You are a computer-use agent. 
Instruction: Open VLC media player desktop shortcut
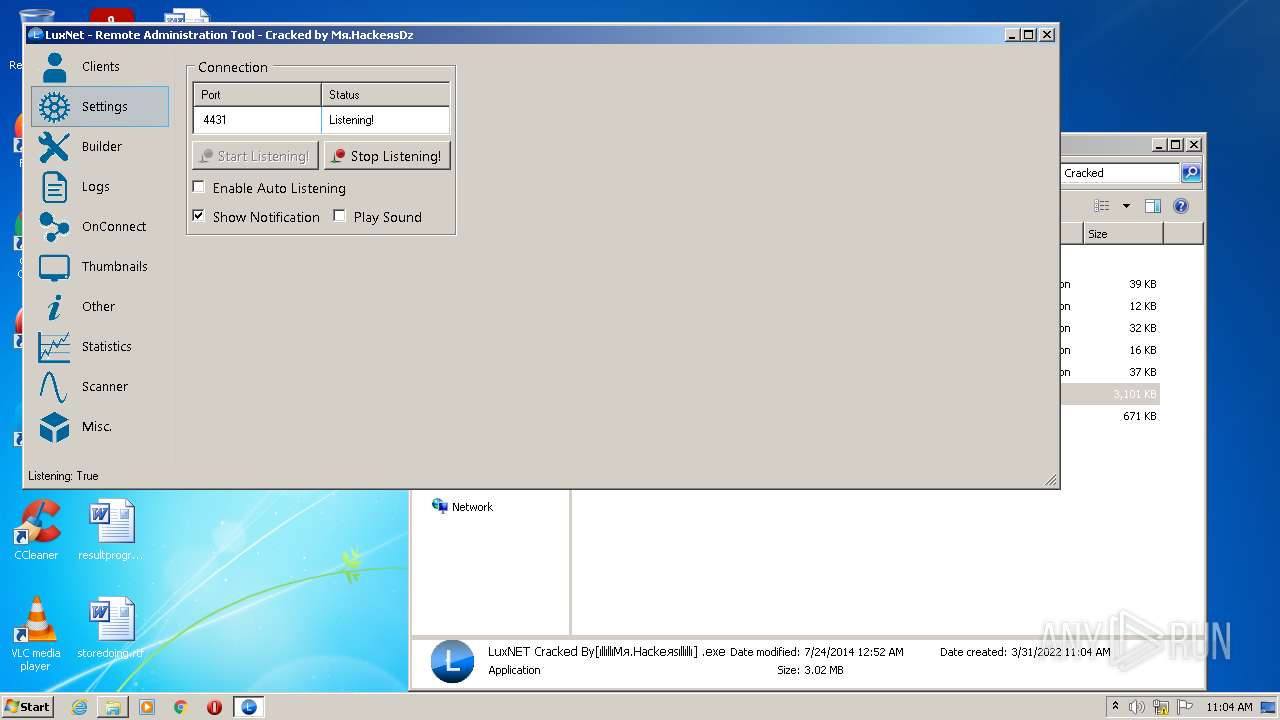pyautogui.click(x=36, y=635)
